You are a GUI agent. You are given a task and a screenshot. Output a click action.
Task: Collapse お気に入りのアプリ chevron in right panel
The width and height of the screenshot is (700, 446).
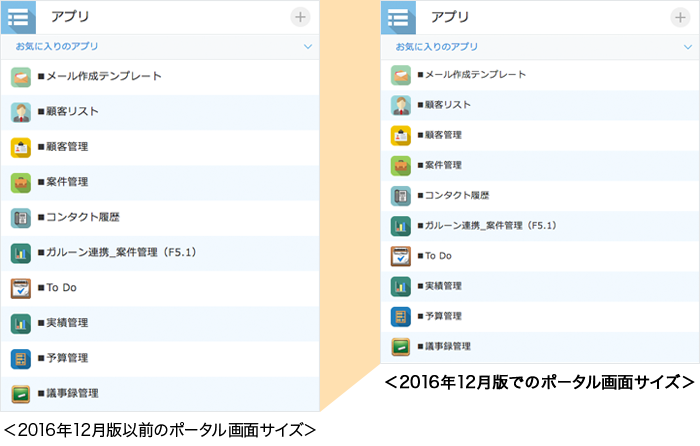pos(687,47)
